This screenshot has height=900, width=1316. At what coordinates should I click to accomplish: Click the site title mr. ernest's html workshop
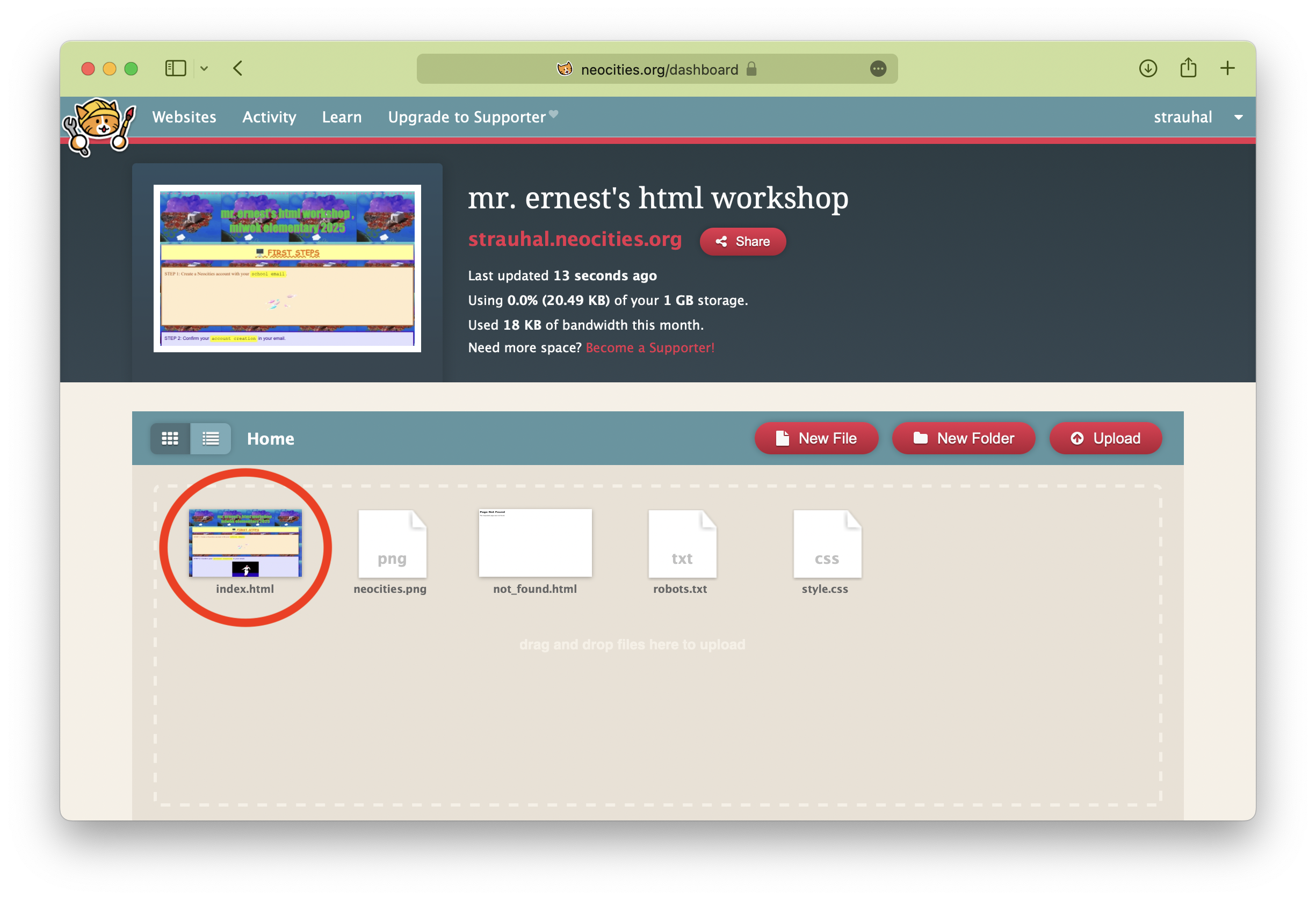tap(658, 198)
